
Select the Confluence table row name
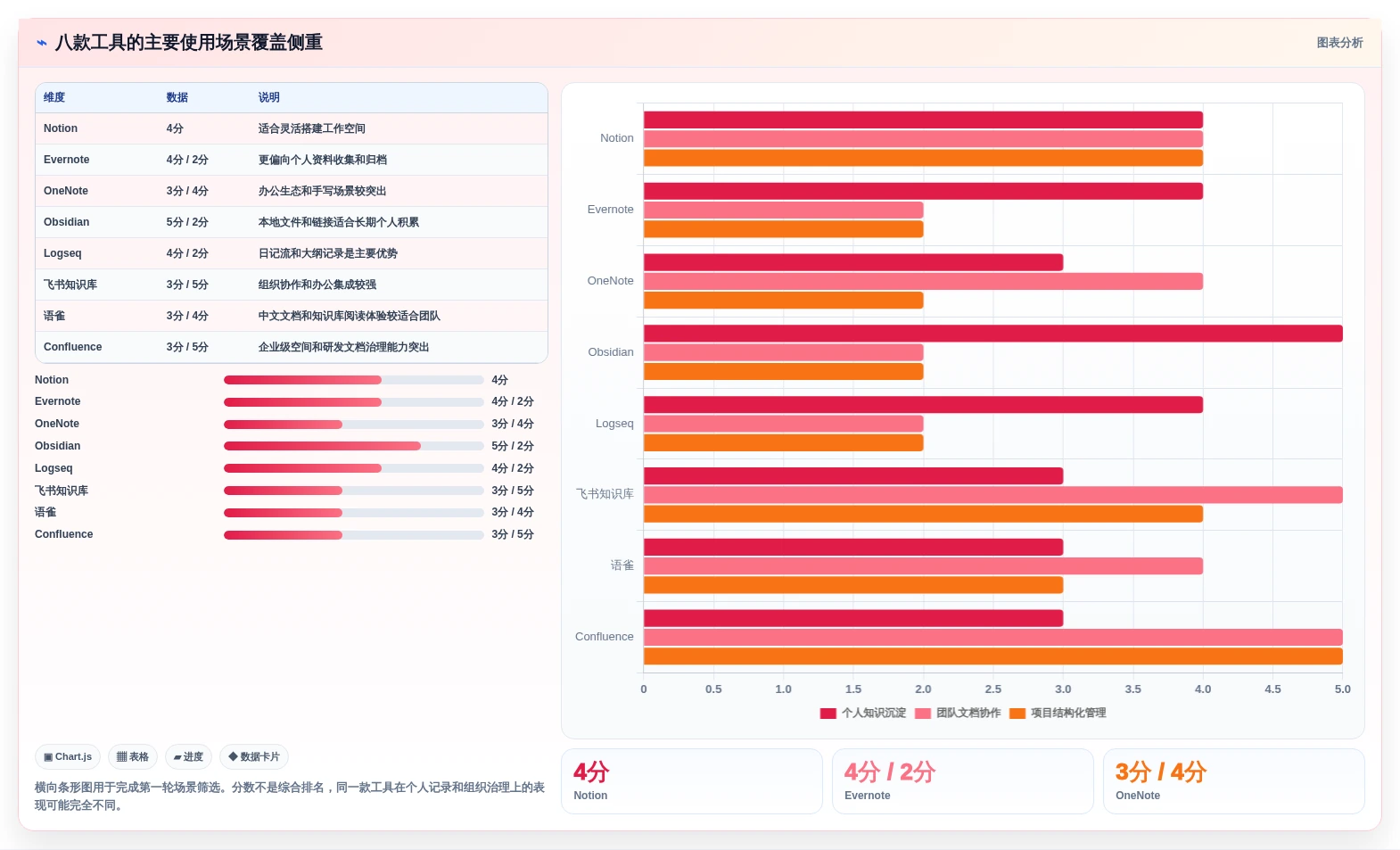[73, 347]
